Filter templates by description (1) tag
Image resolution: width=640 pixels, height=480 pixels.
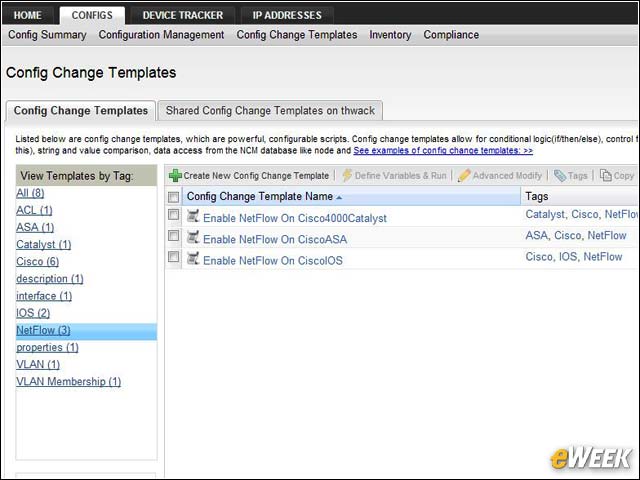(x=50, y=279)
